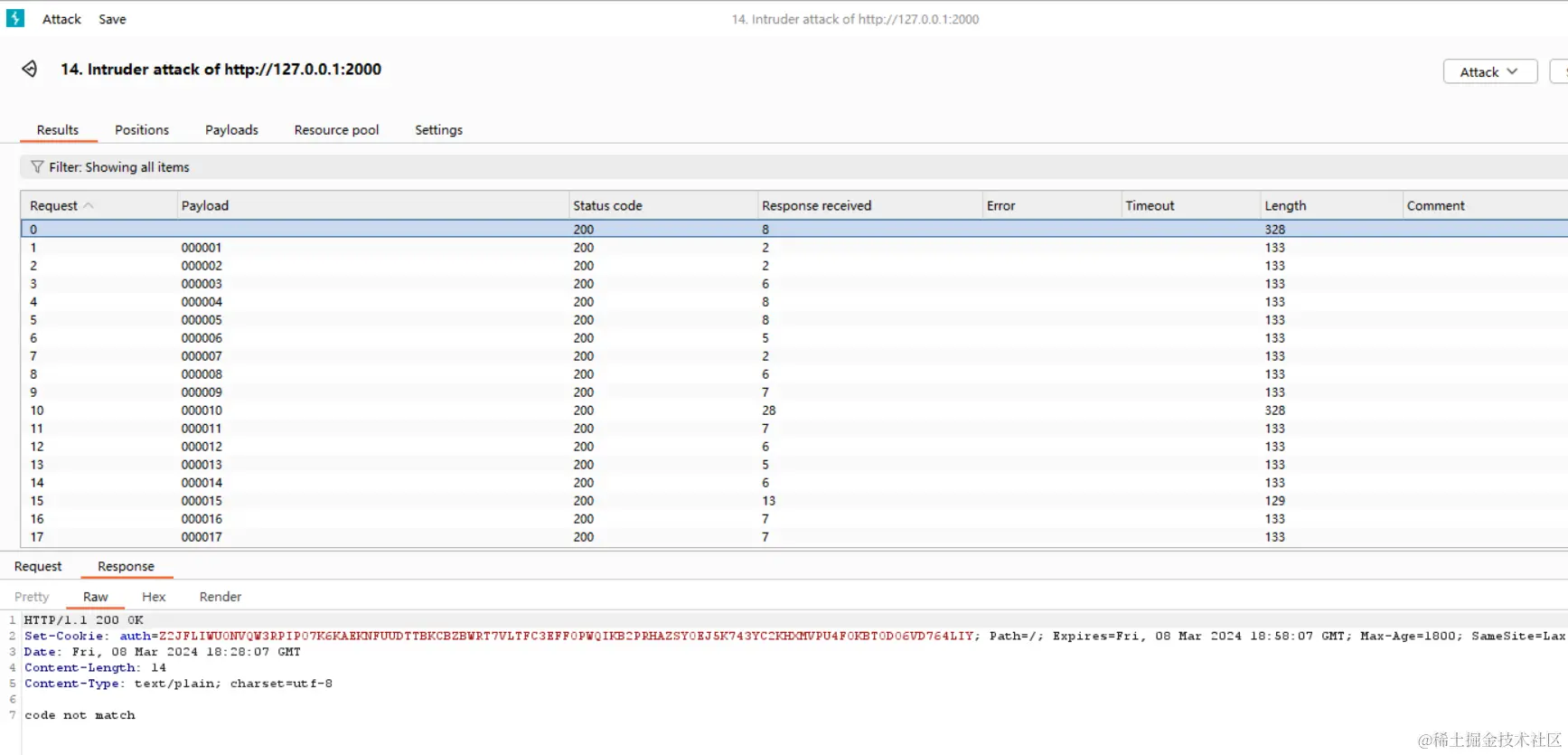The image size is (1568, 755).
Task: Click the funnel filter icon
Action: (37, 167)
